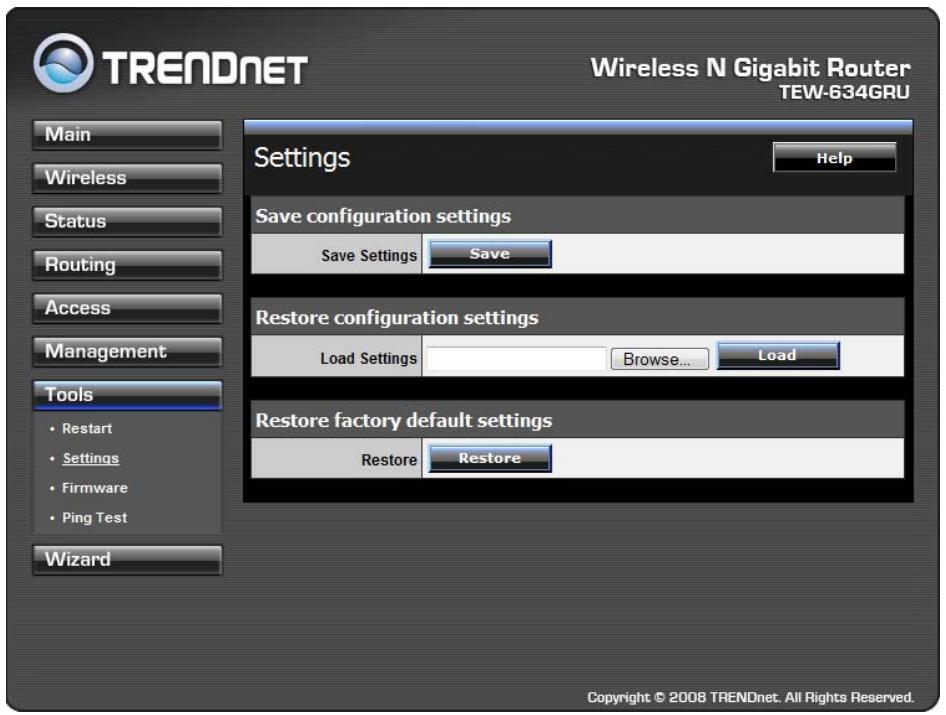The width and height of the screenshot is (946, 715).
Task: Click the 'Restore configuration settings' heading
Action: 397,317
